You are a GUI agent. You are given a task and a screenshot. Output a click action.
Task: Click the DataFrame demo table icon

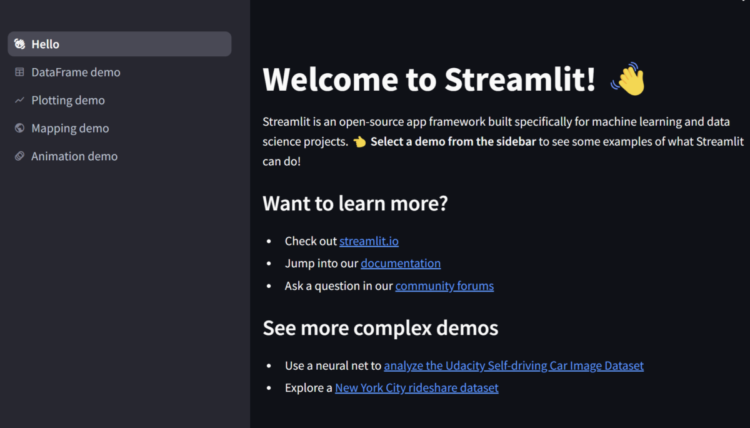click(x=20, y=72)
